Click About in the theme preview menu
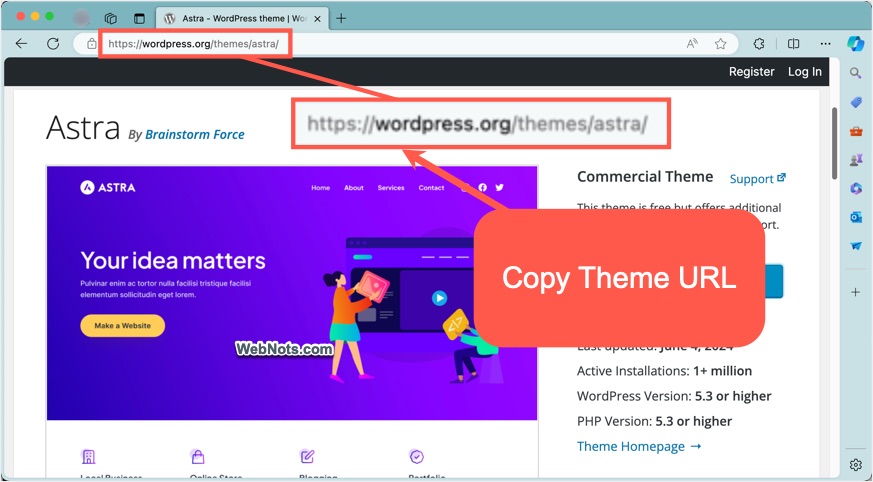Image resolution: width=873 pixels, height=482 pixels. point(354,188)
